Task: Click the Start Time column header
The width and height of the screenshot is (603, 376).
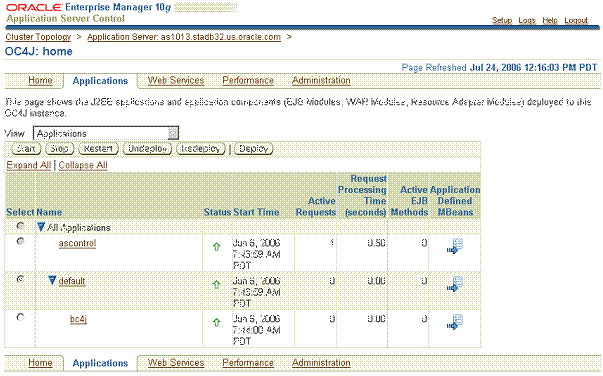Action: 256,212
